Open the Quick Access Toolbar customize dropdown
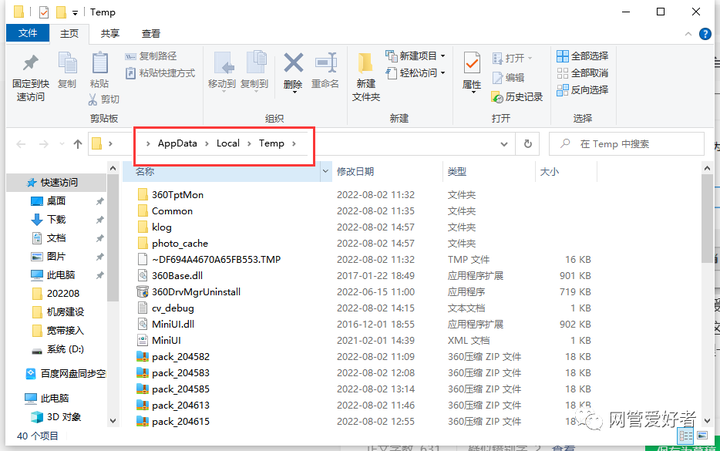Viewport: 720px width, 451px height. (75, 13)
